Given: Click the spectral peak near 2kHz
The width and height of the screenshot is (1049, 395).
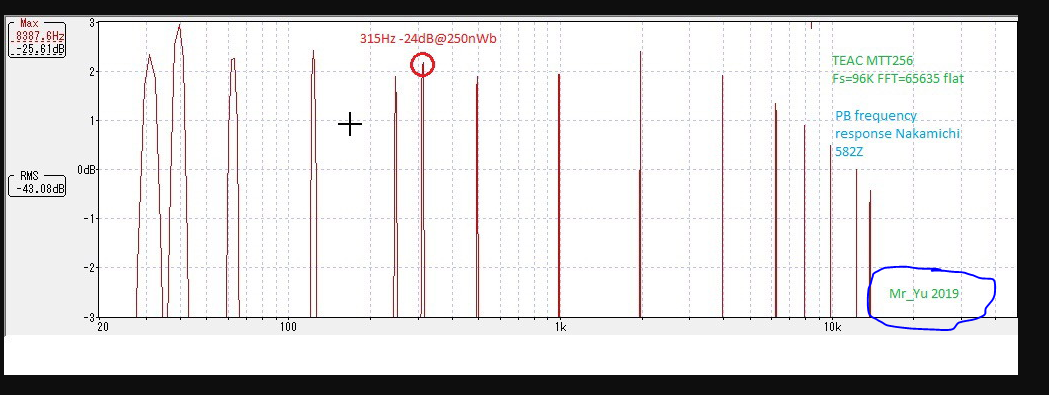Looking at the screenshot, I should pyautogui.click(x=640, y=183).
